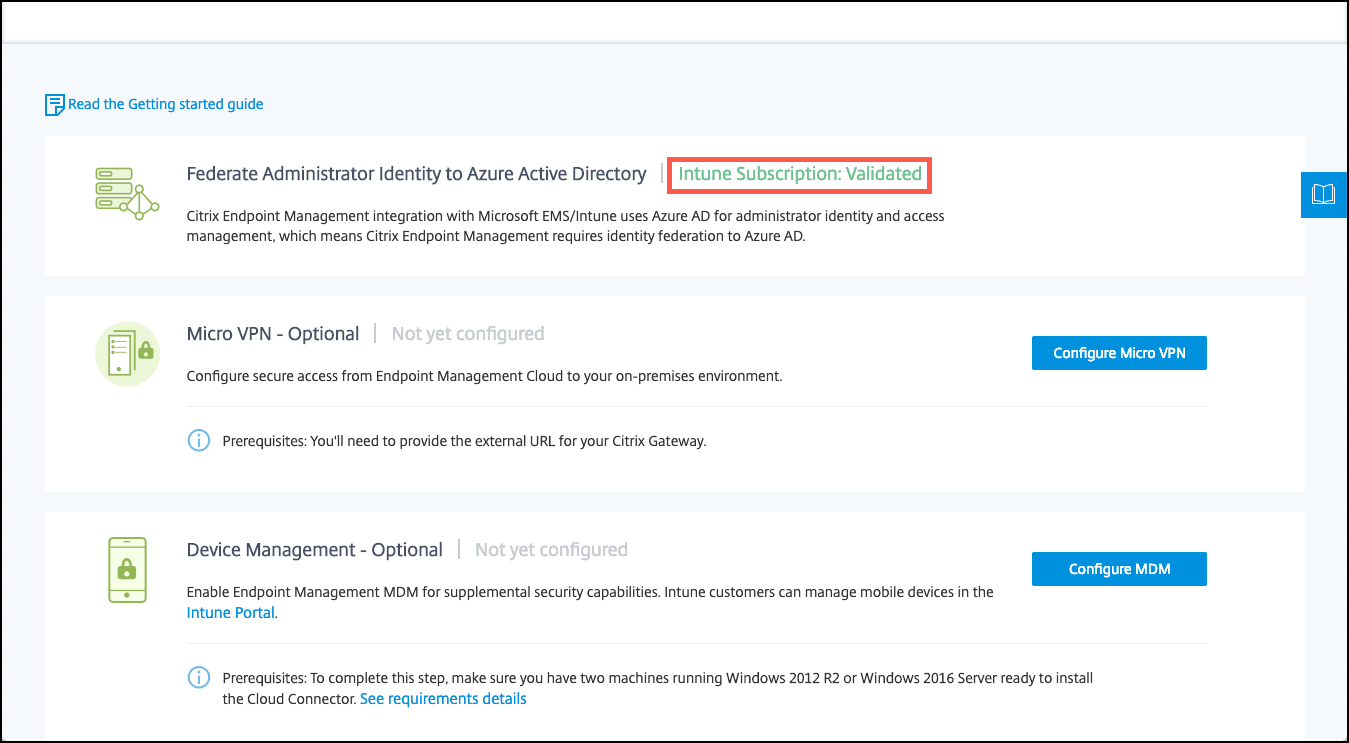Click the Device Management - Optional heading
This screenshot has height=743, width=1349.
click(x=315, y=550)
